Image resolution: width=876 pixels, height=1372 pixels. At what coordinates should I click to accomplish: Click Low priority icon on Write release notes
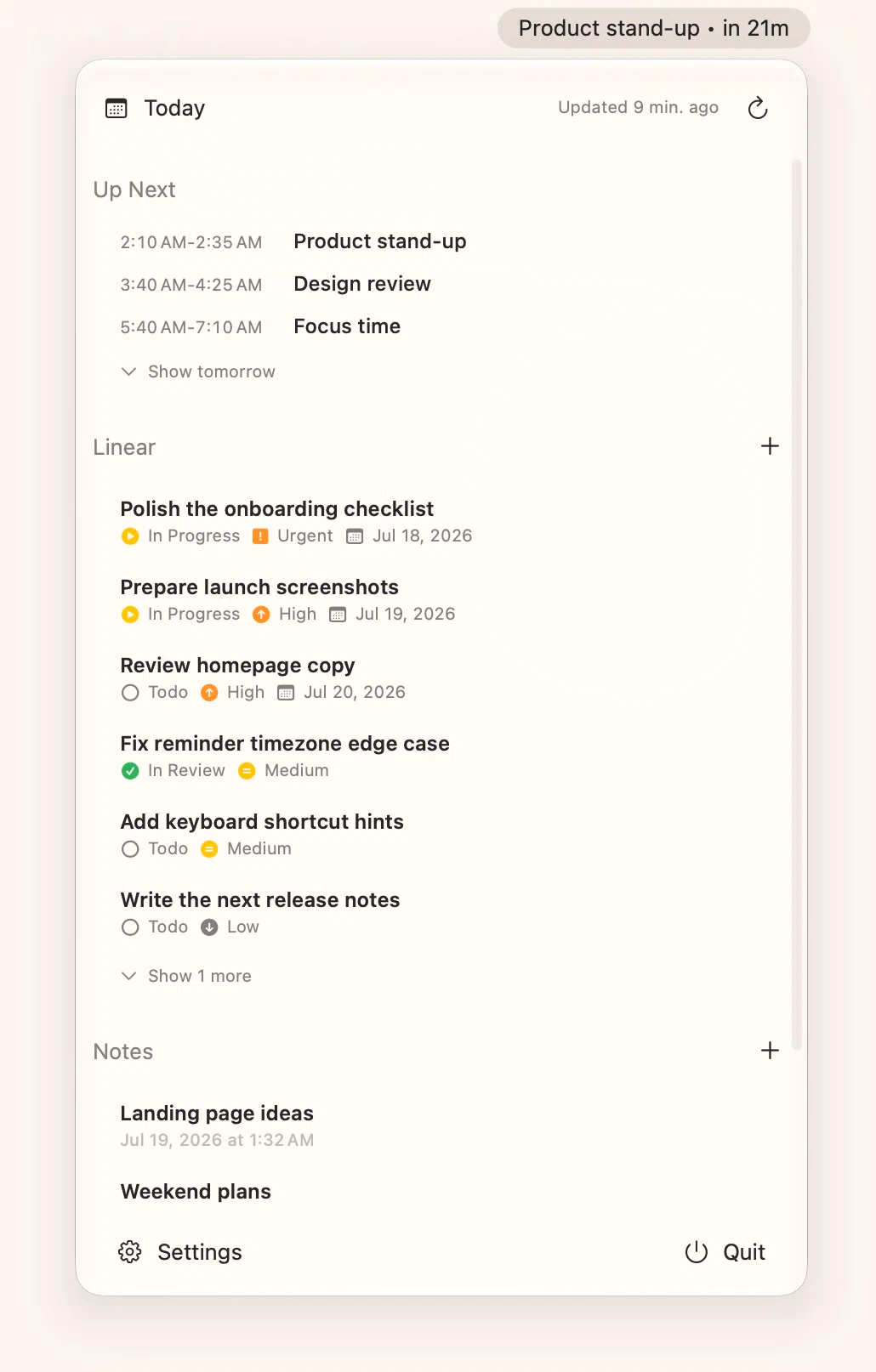209,927
